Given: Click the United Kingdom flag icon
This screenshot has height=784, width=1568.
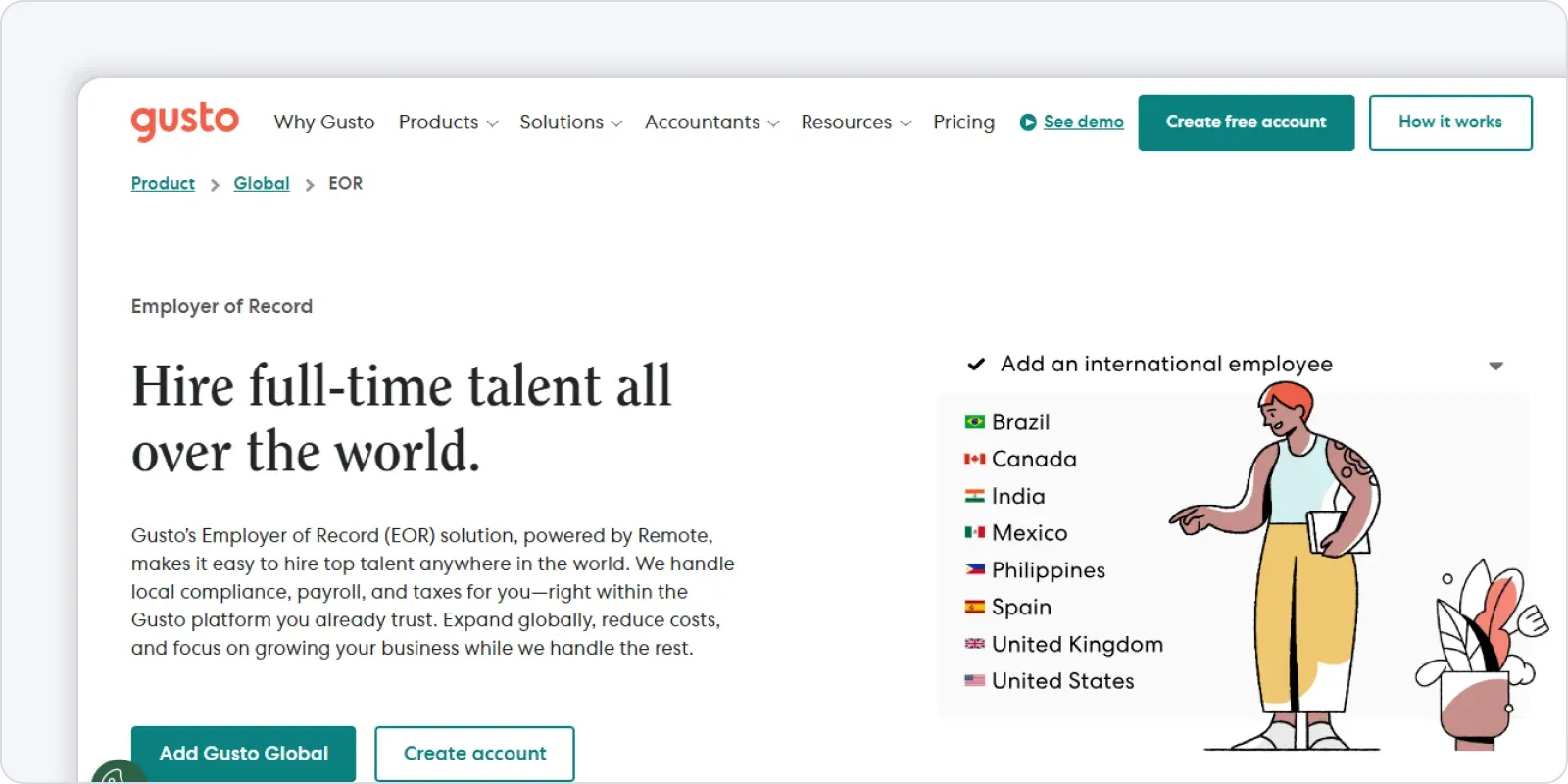Looking at the screenshot, I should 974,644.
